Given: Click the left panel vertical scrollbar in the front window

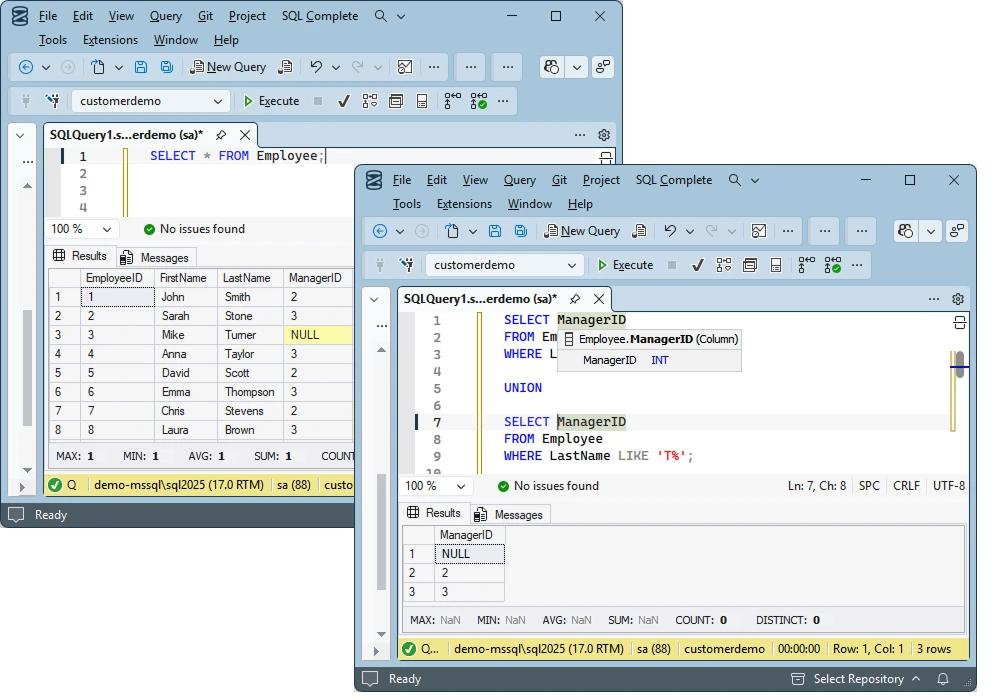Looking at the screenshot, I should point(381,532).
